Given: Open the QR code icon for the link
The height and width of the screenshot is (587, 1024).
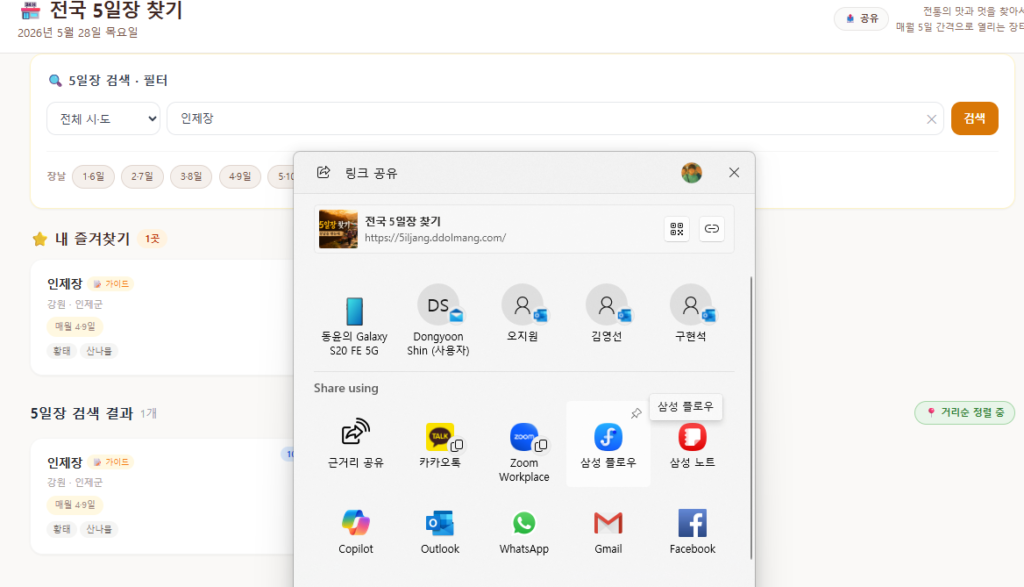Looking at the screenshot, I should click(677, 229).
